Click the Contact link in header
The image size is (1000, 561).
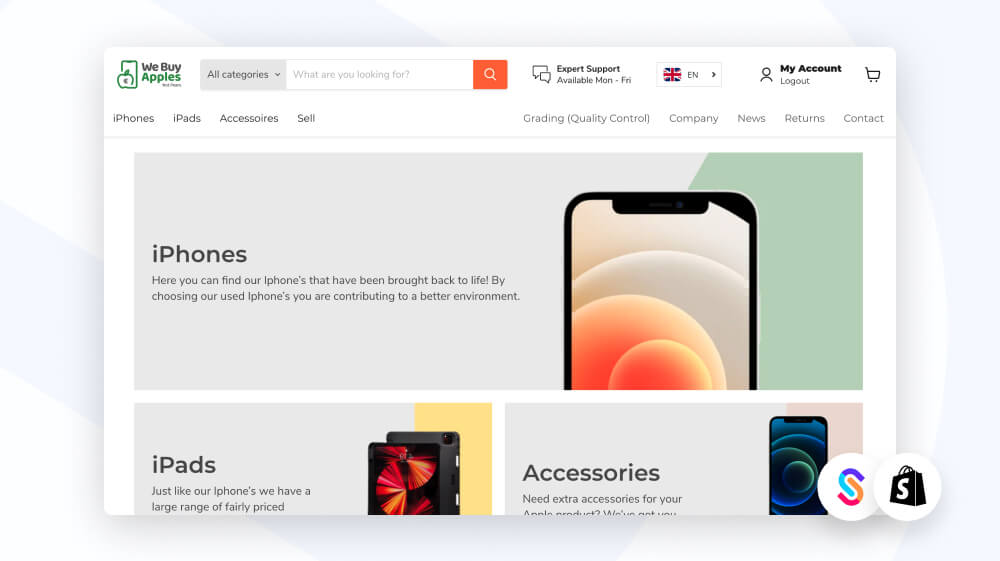coord(864,118)
